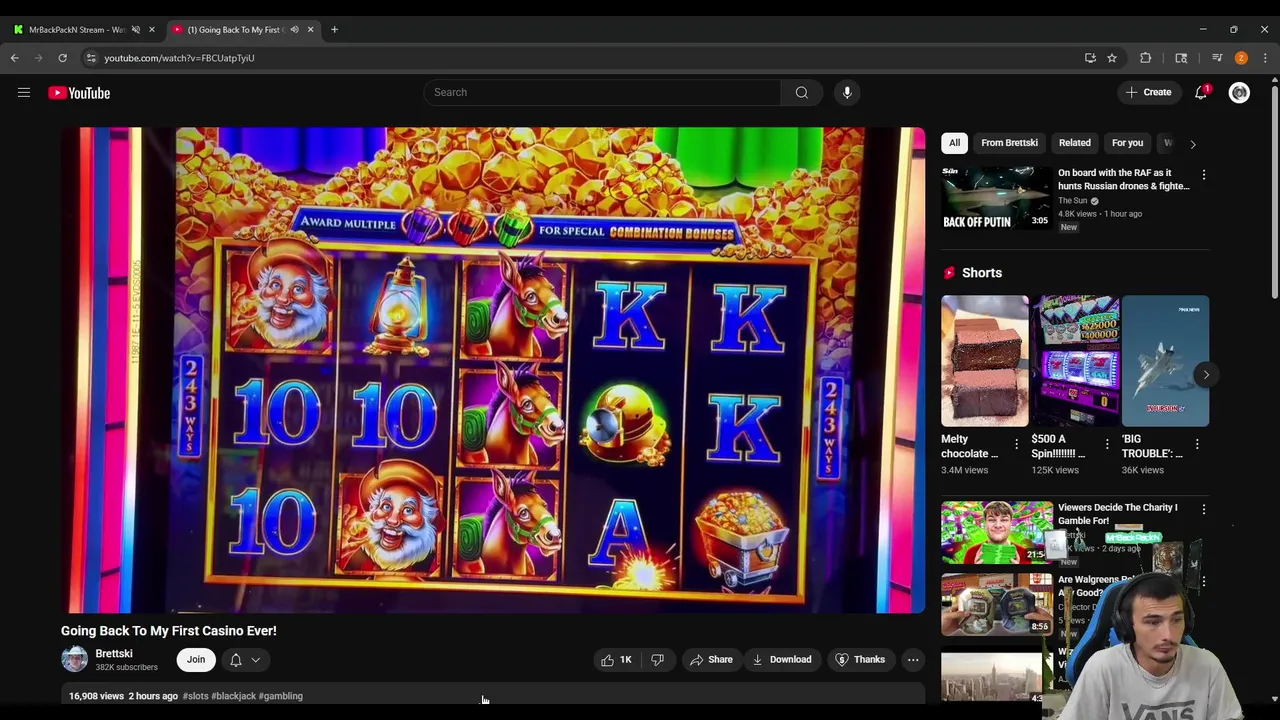1280x720 pixels.
Task: Open tab search icon in toolbar
Action: tap(1181, 58)
